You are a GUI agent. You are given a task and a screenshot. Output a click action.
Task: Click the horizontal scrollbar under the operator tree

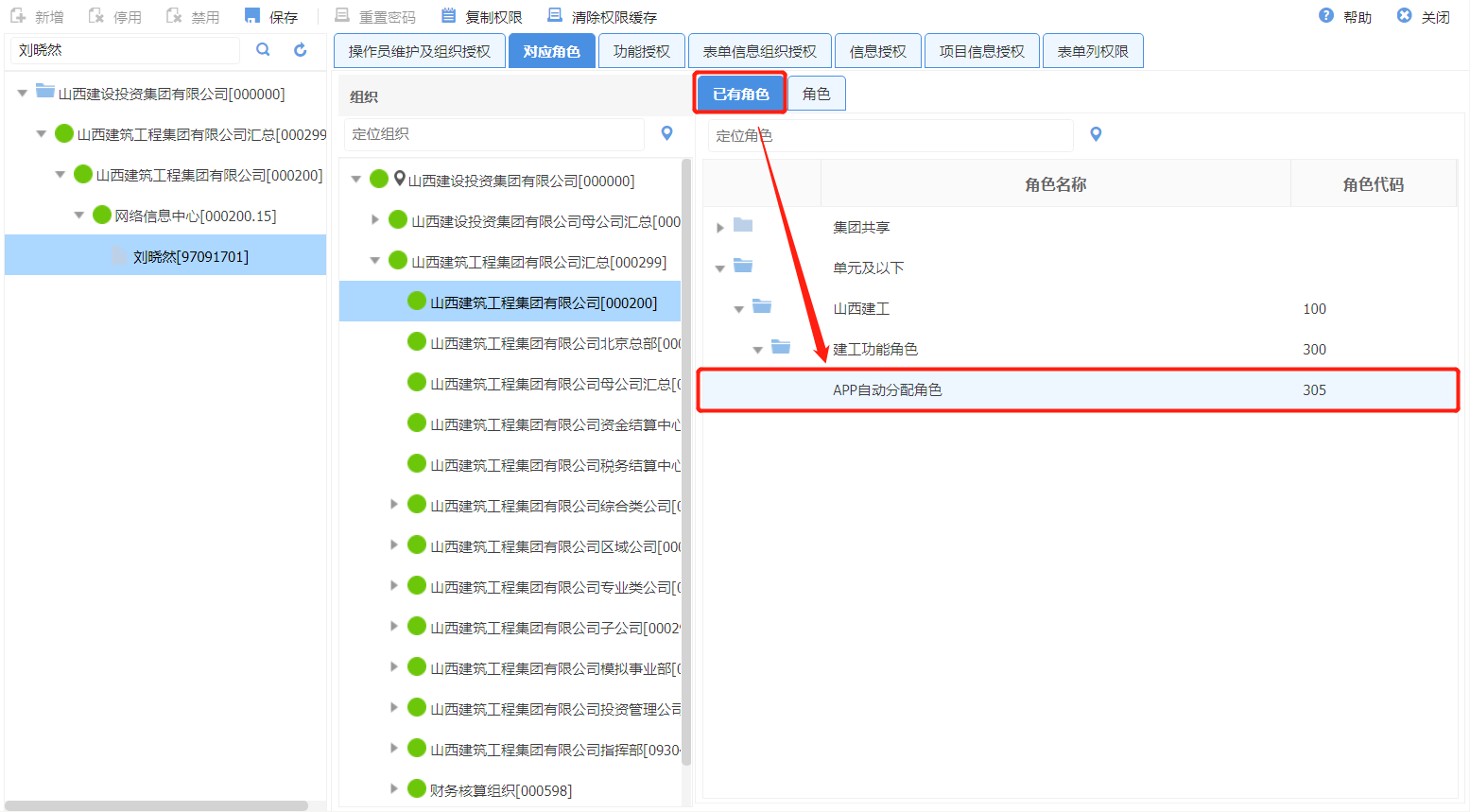pos(157,806)
